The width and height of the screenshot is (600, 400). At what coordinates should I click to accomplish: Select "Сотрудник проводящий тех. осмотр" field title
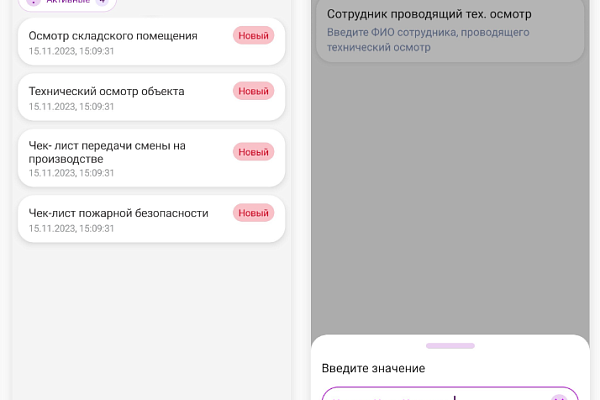tap(429, 14)
